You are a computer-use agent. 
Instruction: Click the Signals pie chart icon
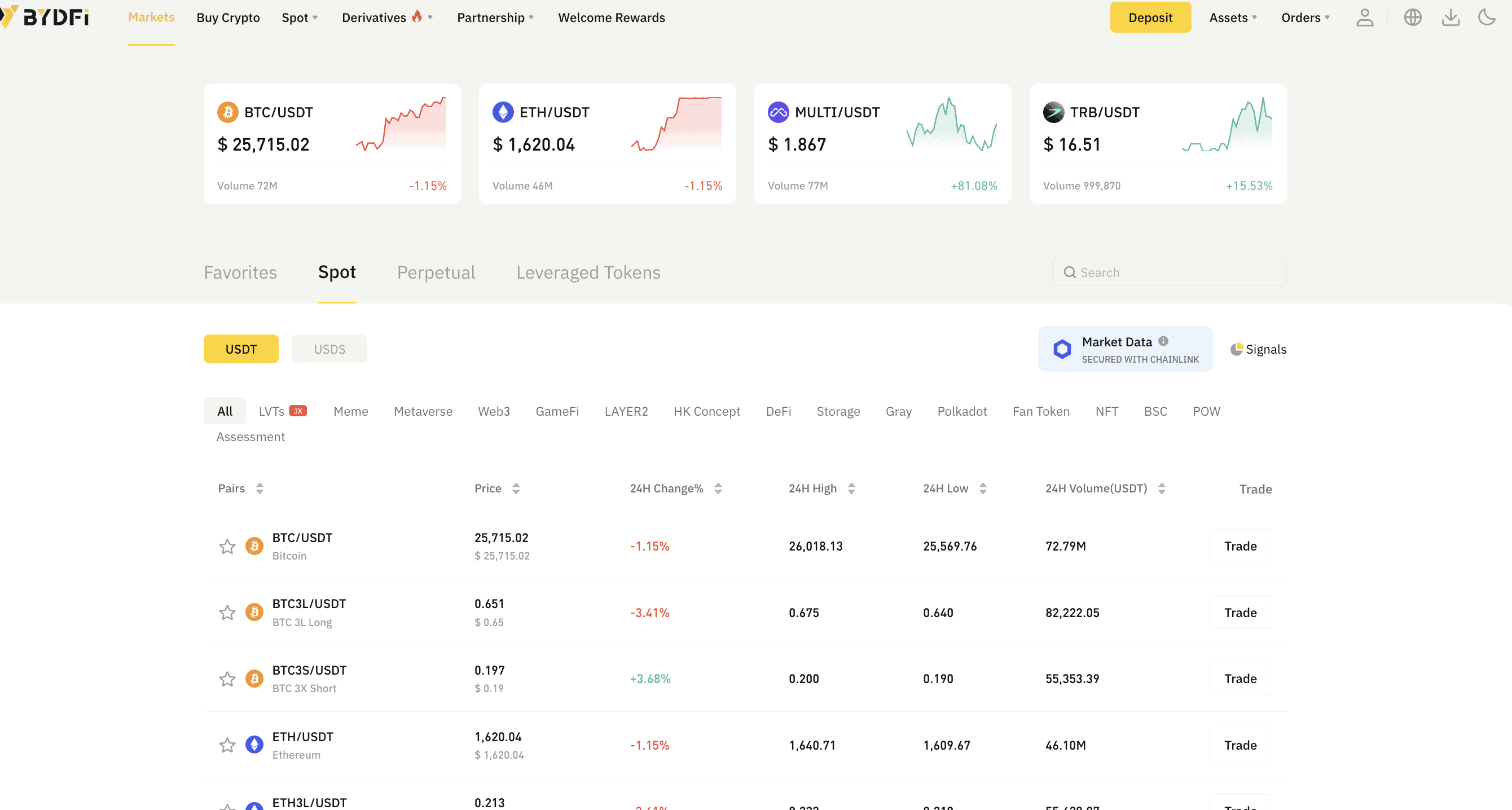coord(1236,349)
